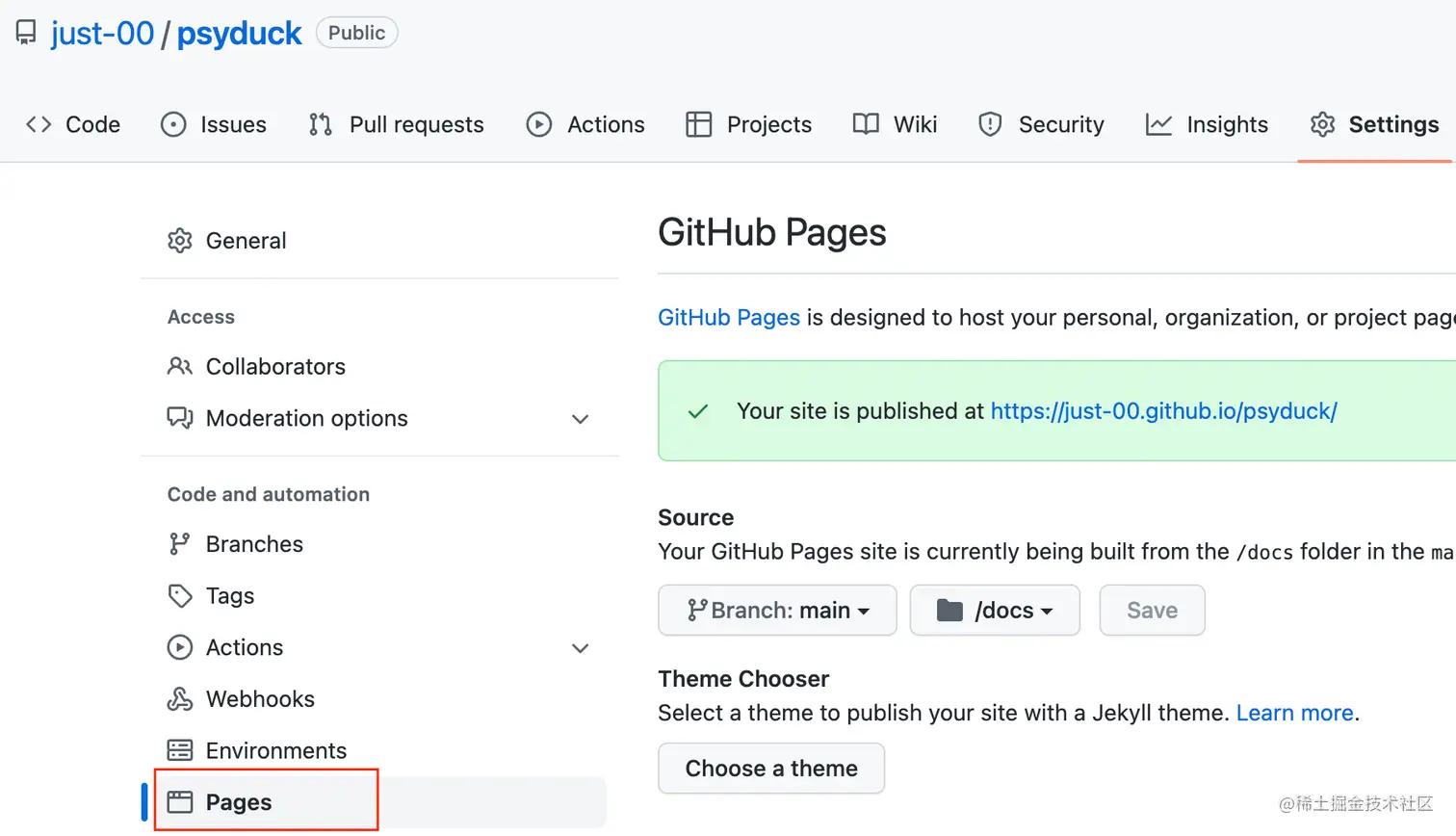
Task: Expand Moderation options chevron
Action: (x=580, y=419)
